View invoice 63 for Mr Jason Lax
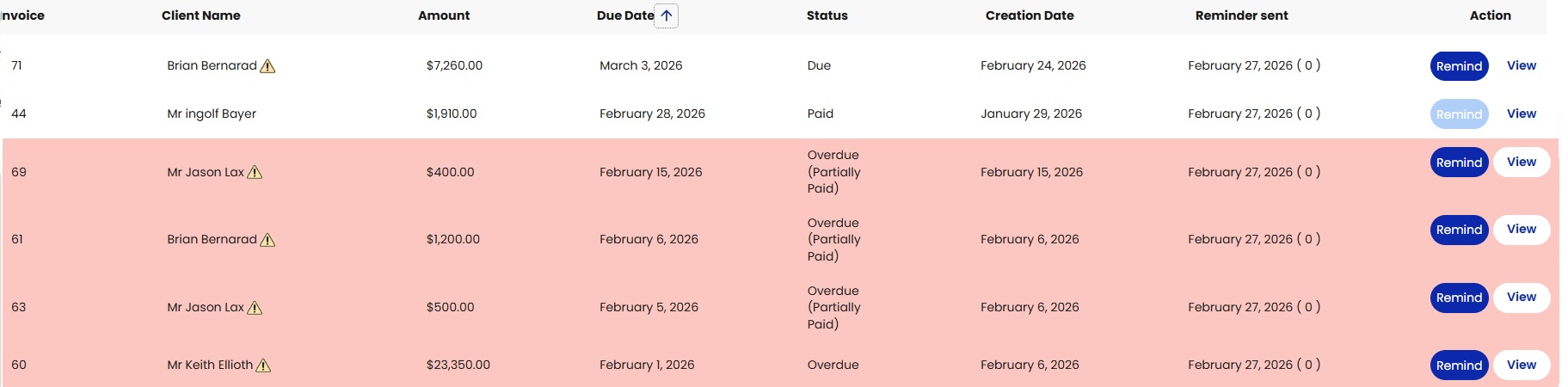 pos(1521,297)
